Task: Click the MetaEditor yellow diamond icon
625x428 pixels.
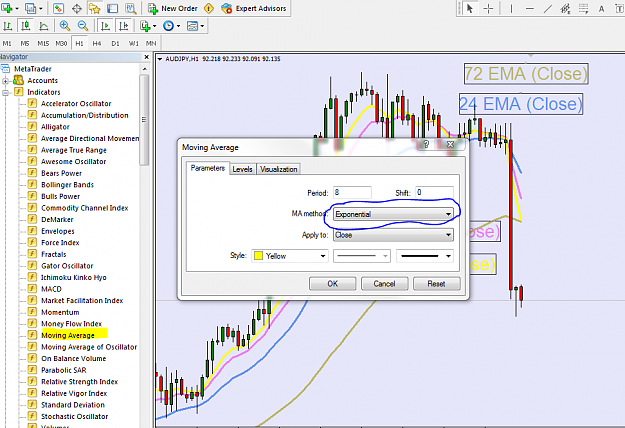Action: pyautogui.click(x=208, y=8)
